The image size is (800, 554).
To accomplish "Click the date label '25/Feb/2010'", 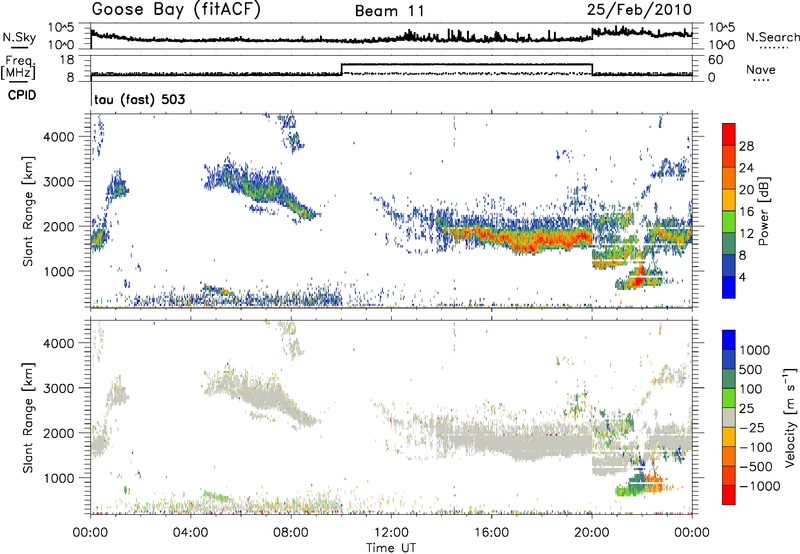I will pyautogui.click(x=640, y=10).
